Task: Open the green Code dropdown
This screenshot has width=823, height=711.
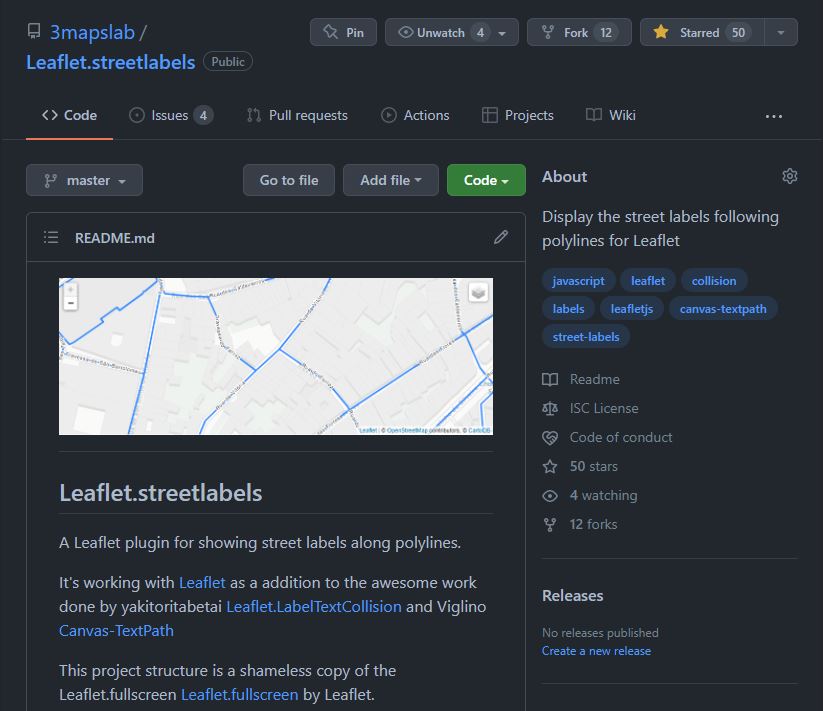Action: [x=486, y=180]
